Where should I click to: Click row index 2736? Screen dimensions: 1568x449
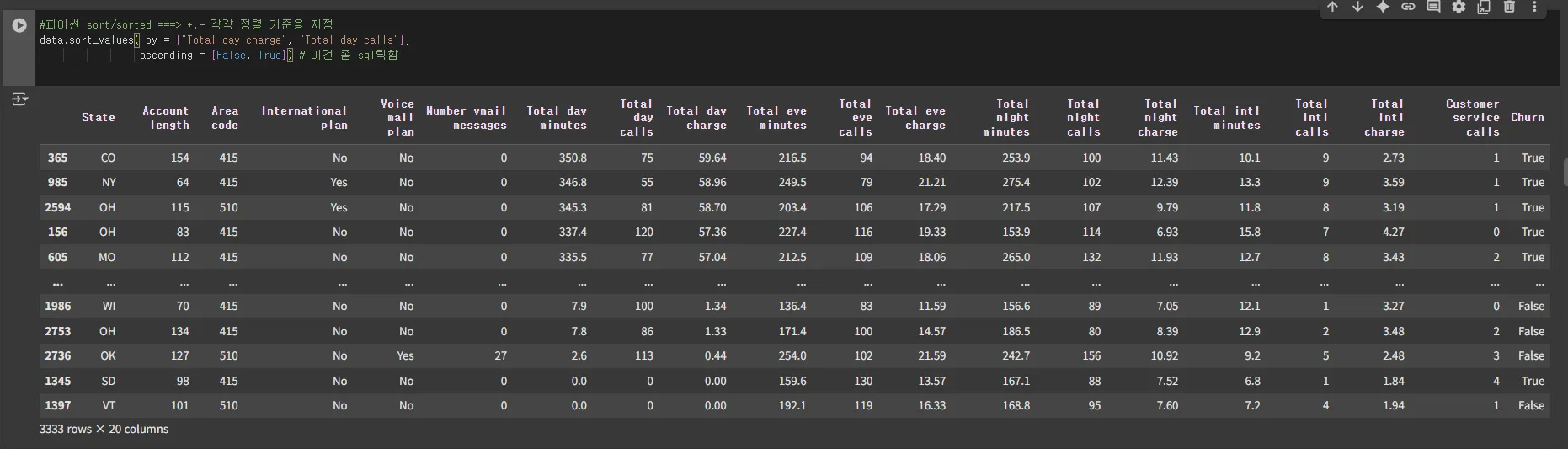(57, 355)
